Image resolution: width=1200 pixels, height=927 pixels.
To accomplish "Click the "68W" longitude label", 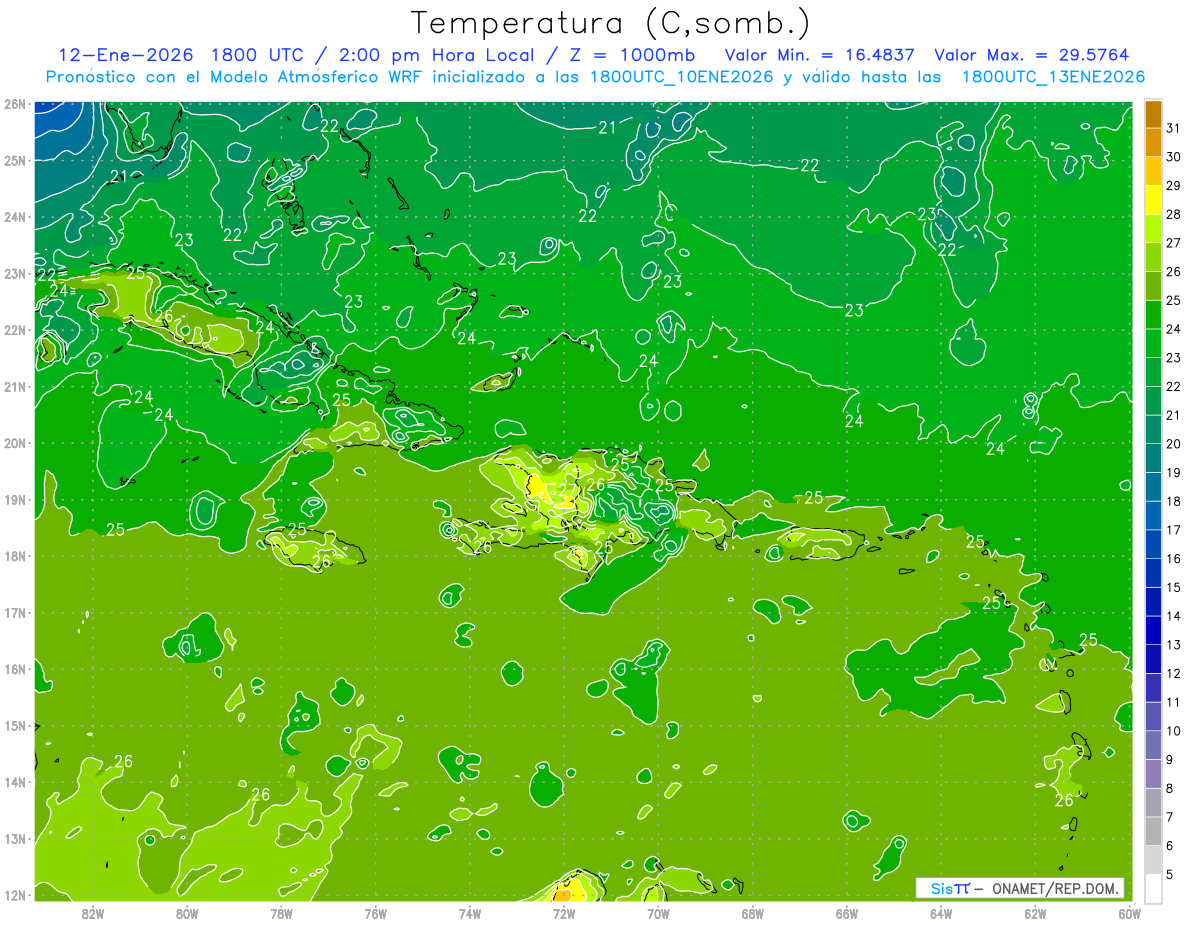I will tap(753, 912).
